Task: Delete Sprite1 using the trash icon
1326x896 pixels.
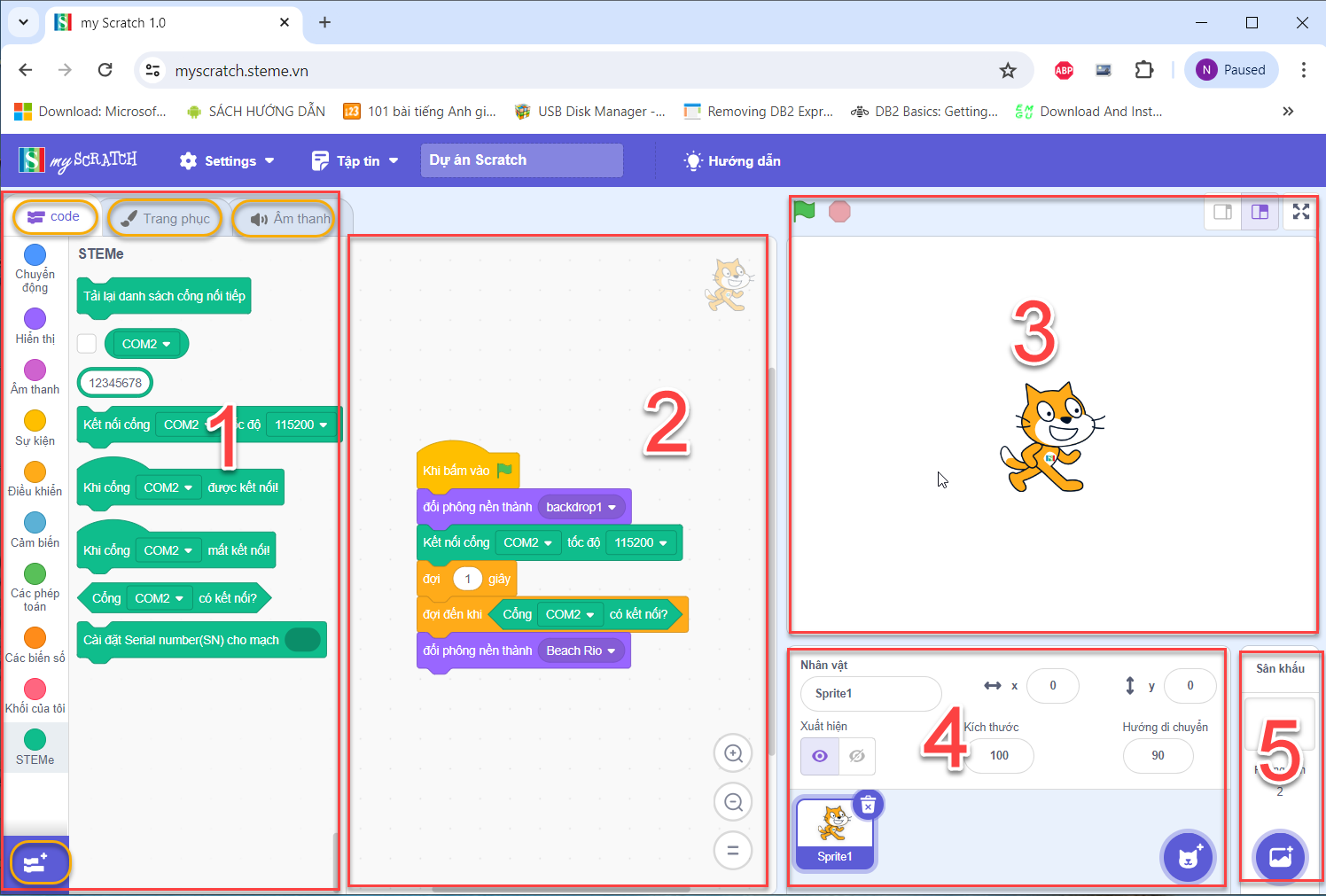Action: coord(868,805)
